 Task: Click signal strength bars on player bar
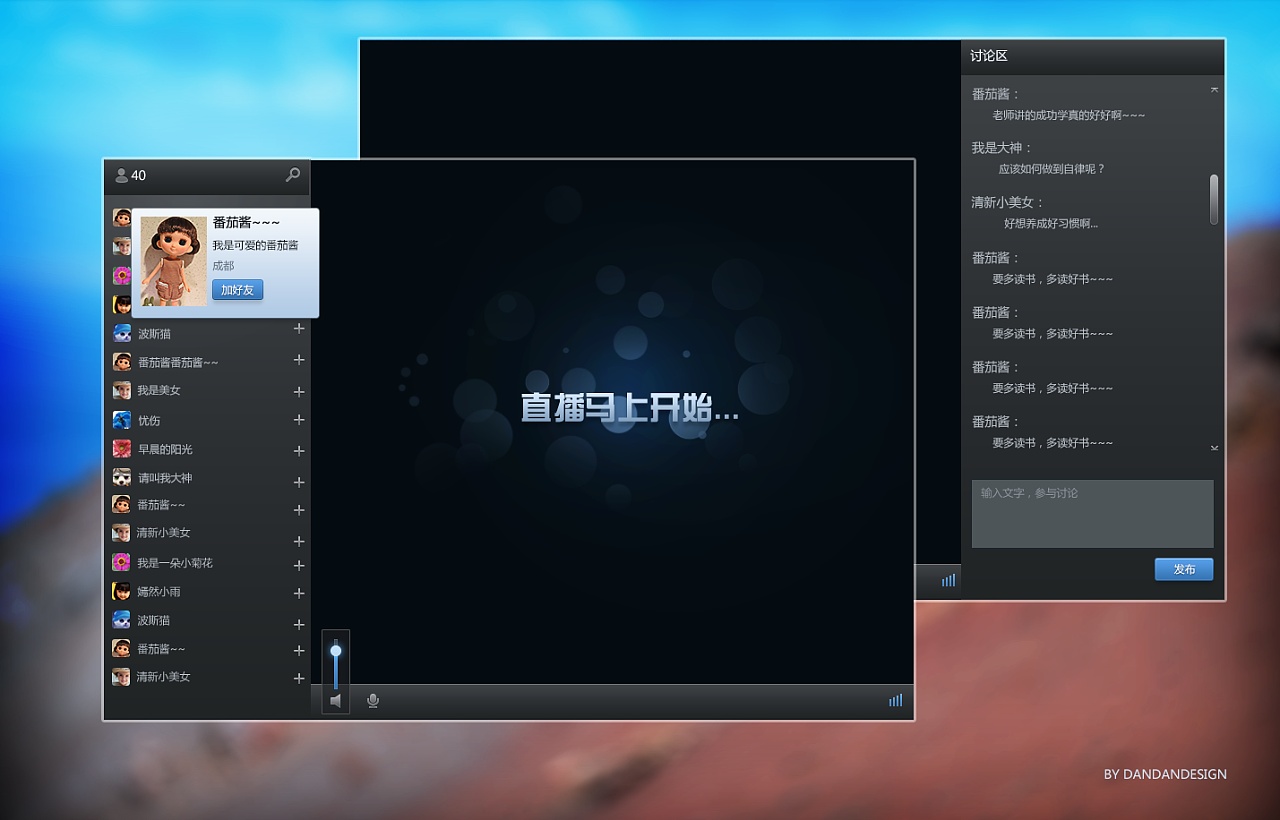[895, 700]
